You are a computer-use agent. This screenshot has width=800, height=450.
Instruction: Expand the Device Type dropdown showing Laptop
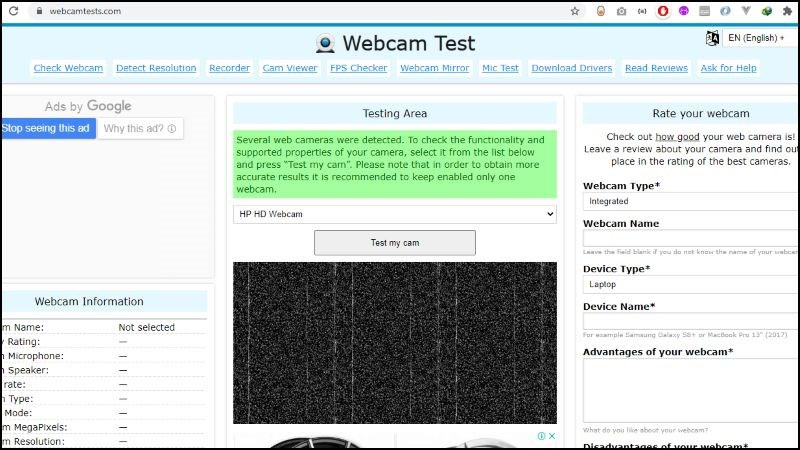(690, 284)
